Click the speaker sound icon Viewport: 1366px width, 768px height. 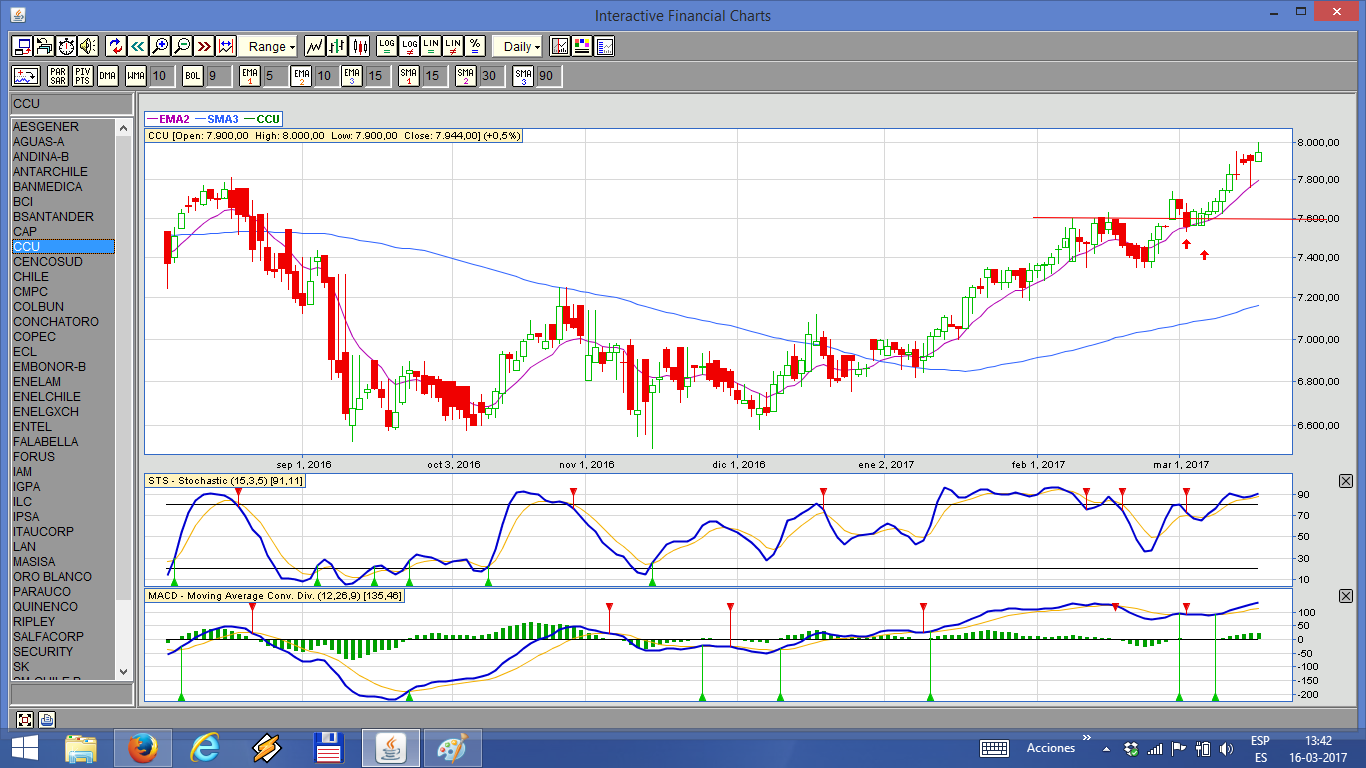click(x=88, y=46)
